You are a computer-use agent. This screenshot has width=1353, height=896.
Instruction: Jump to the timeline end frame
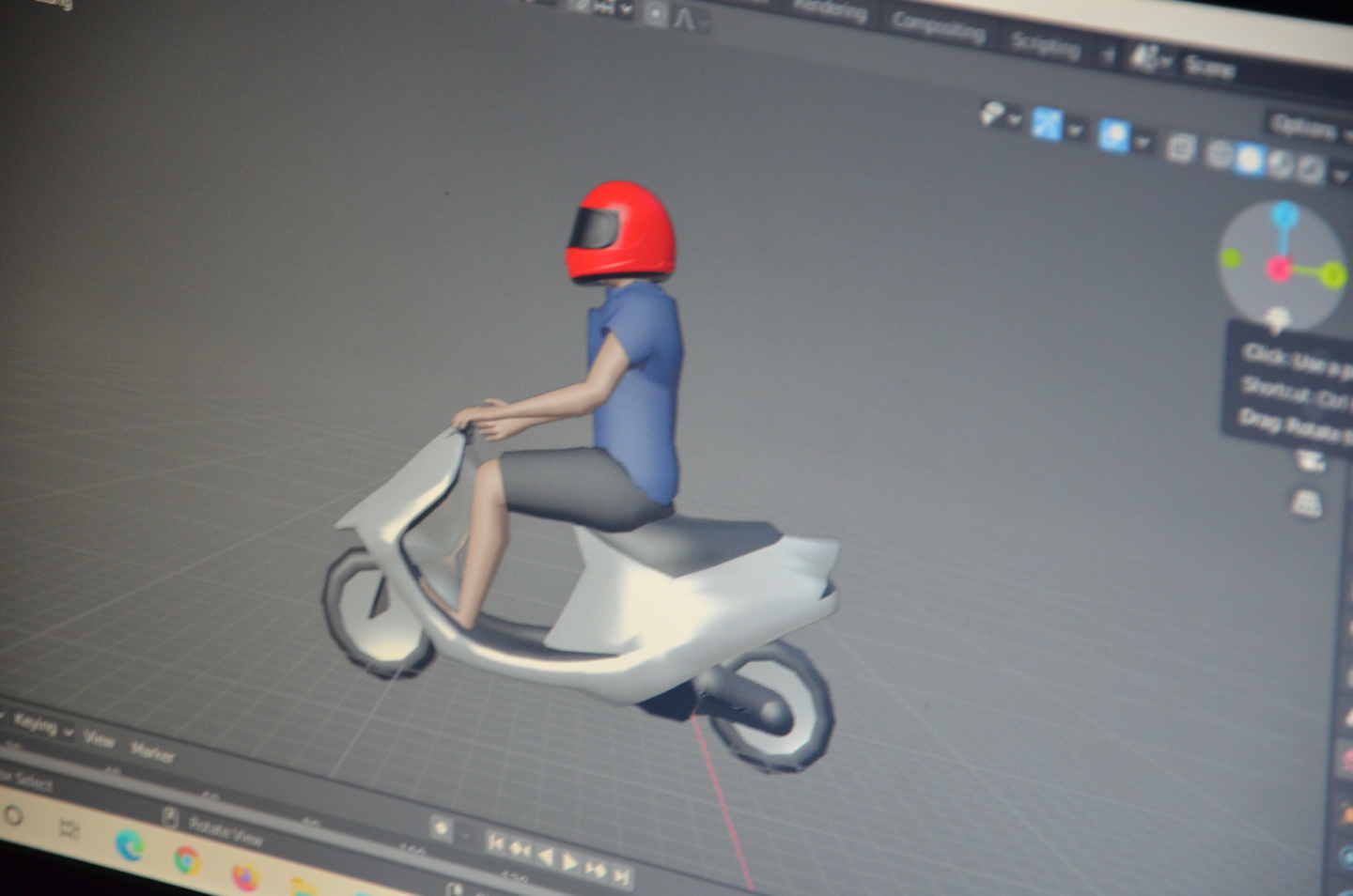[620, 875]
